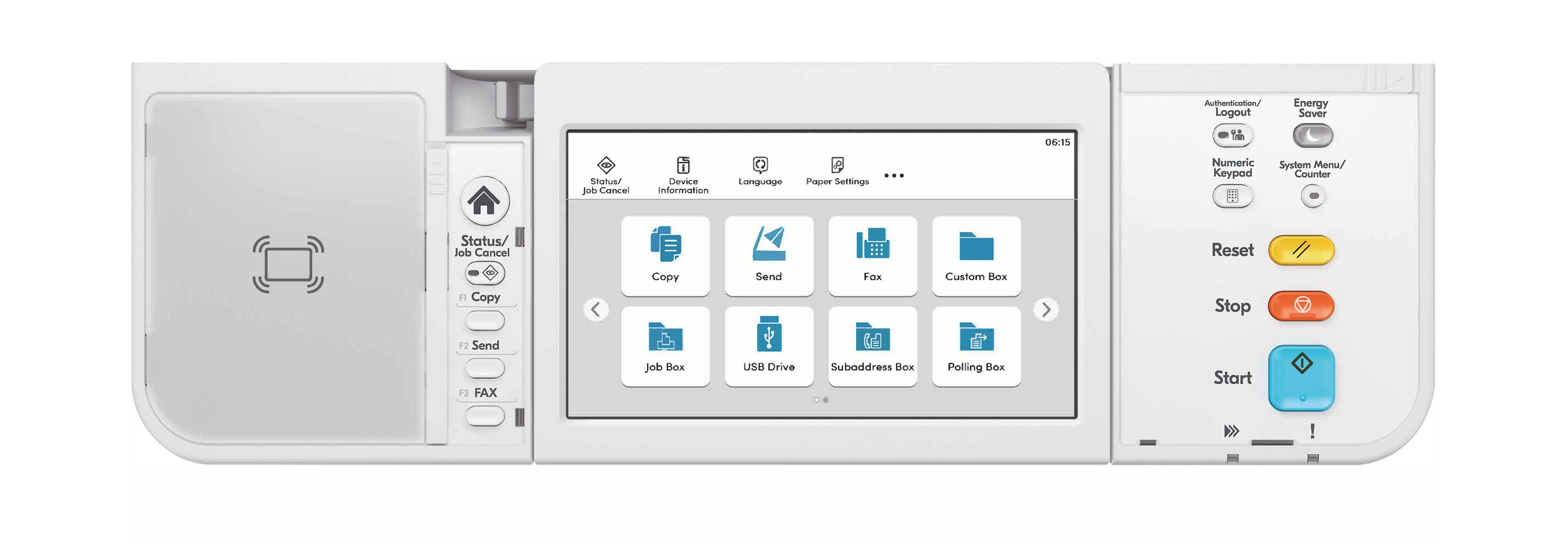The width and height of the screenshot is (1568, 542).
Task: Open Device Information from the top bar
Action: [x=682, y=174]
